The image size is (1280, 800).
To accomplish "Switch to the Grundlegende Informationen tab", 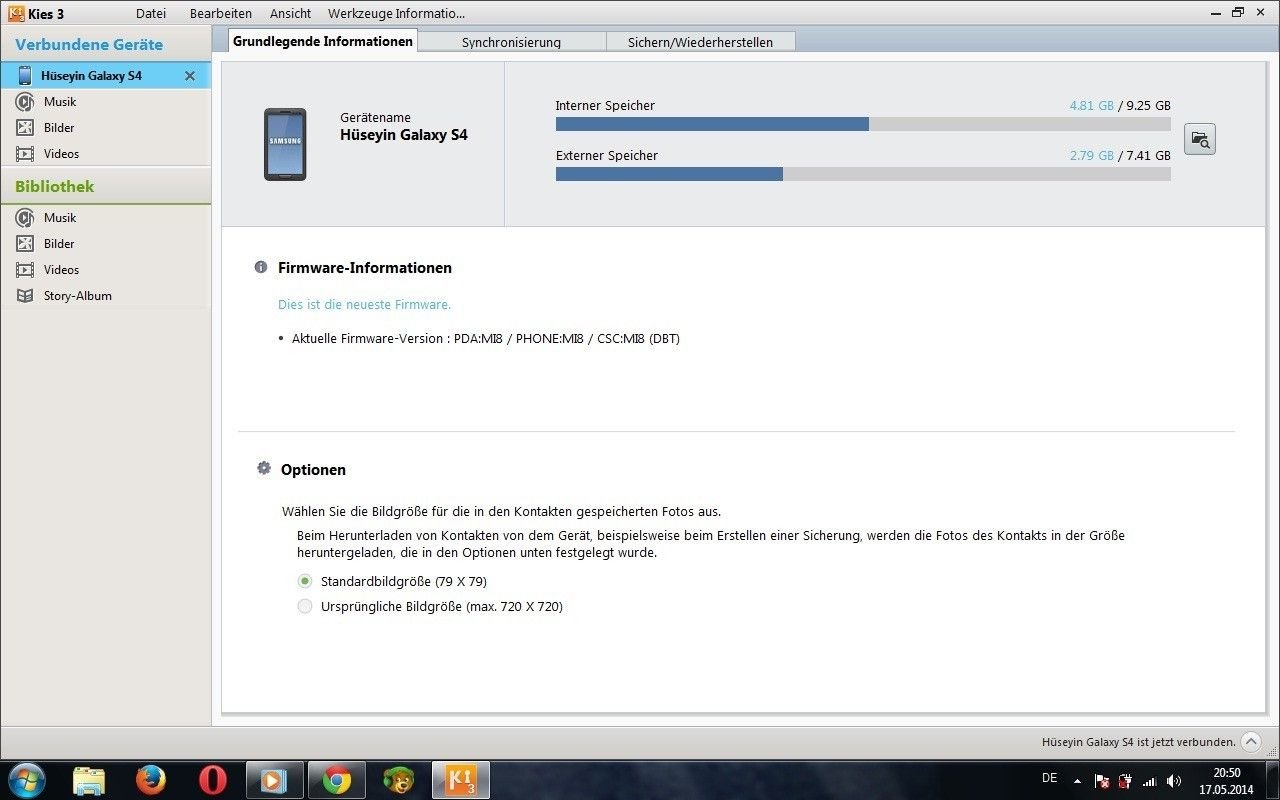I will coord(323,41).
